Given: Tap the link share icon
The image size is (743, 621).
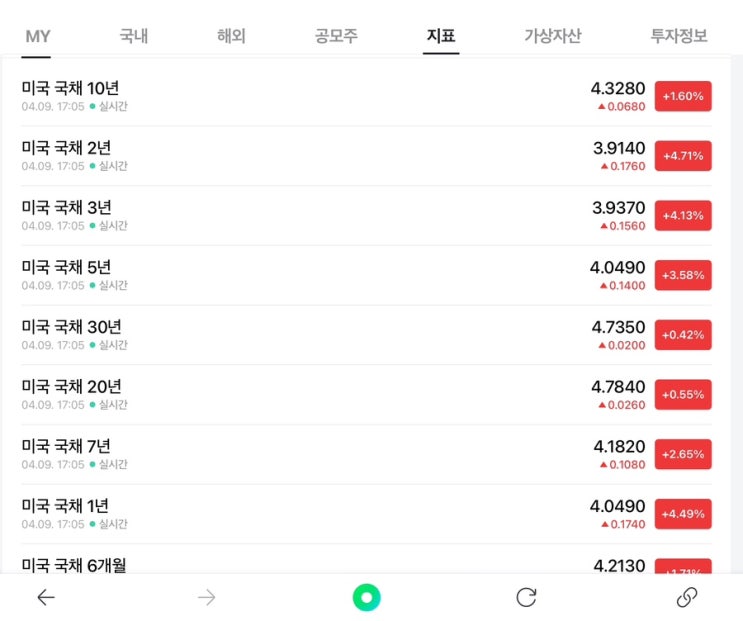Looking at the screenshot, I should coord(687,598).
